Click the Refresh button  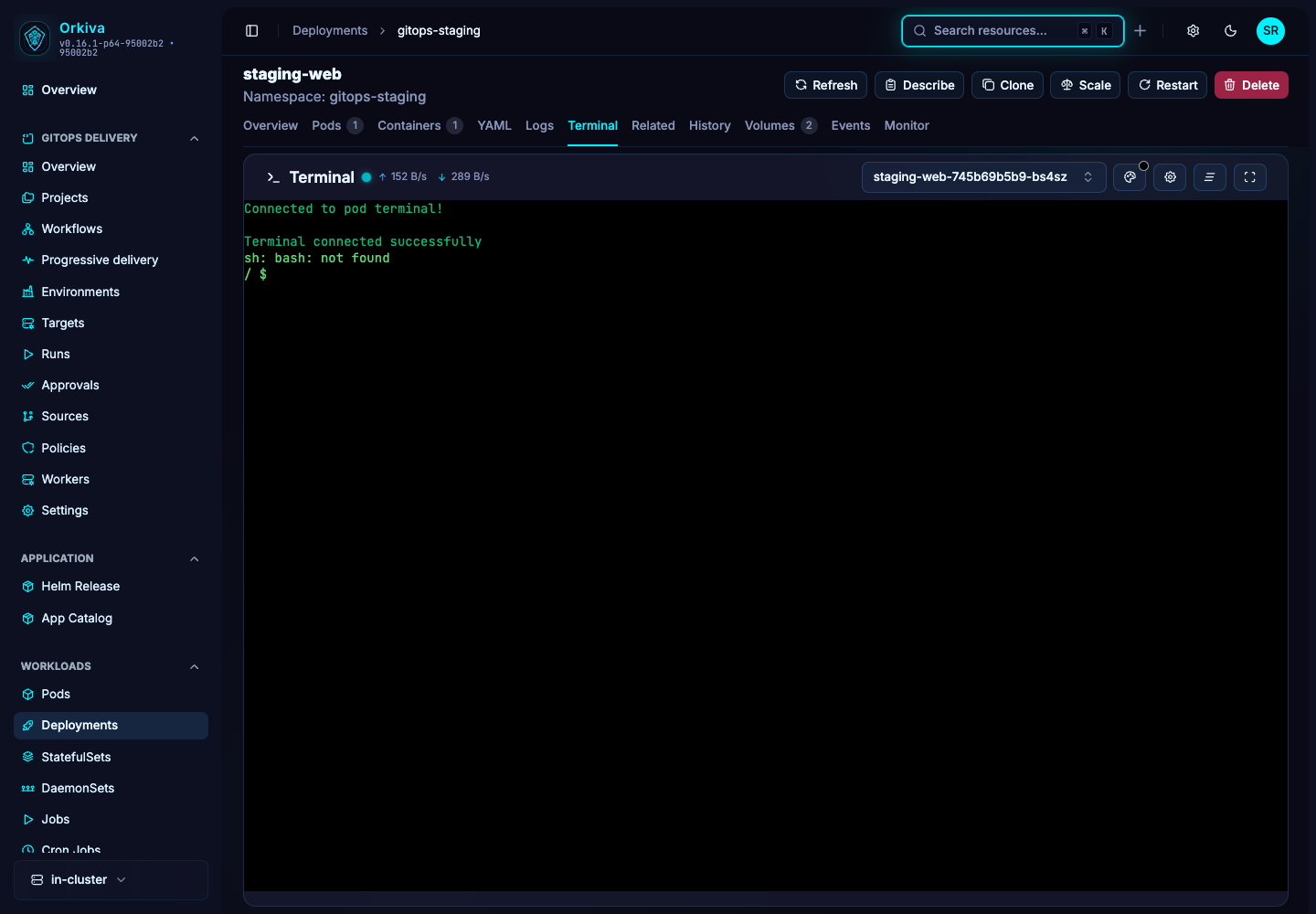click(x=825, y=85)
